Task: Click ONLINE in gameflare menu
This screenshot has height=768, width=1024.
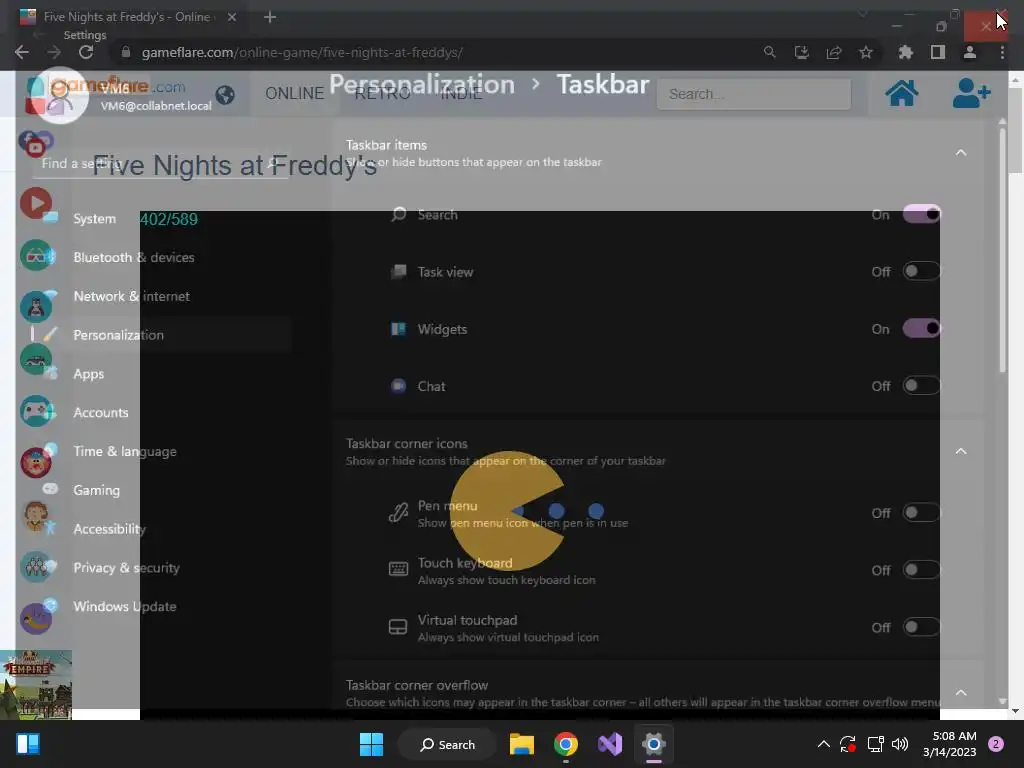Action: (x=295, y=93)
